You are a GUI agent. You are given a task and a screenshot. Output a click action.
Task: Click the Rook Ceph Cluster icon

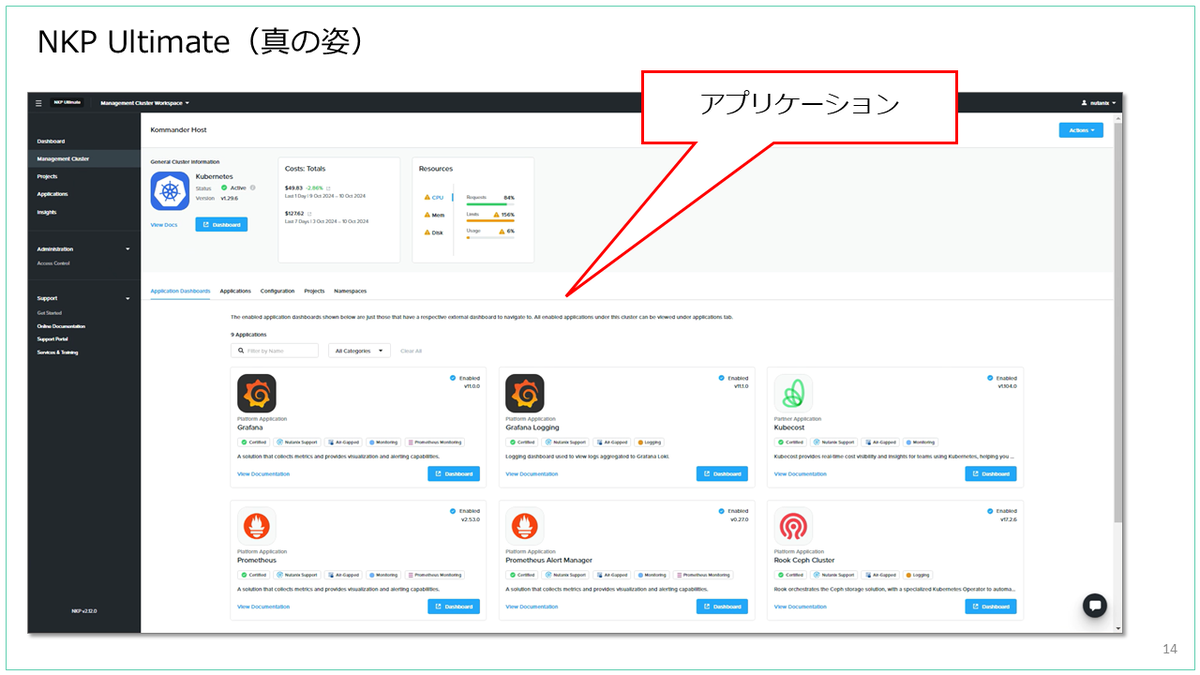tap(793, 526)
